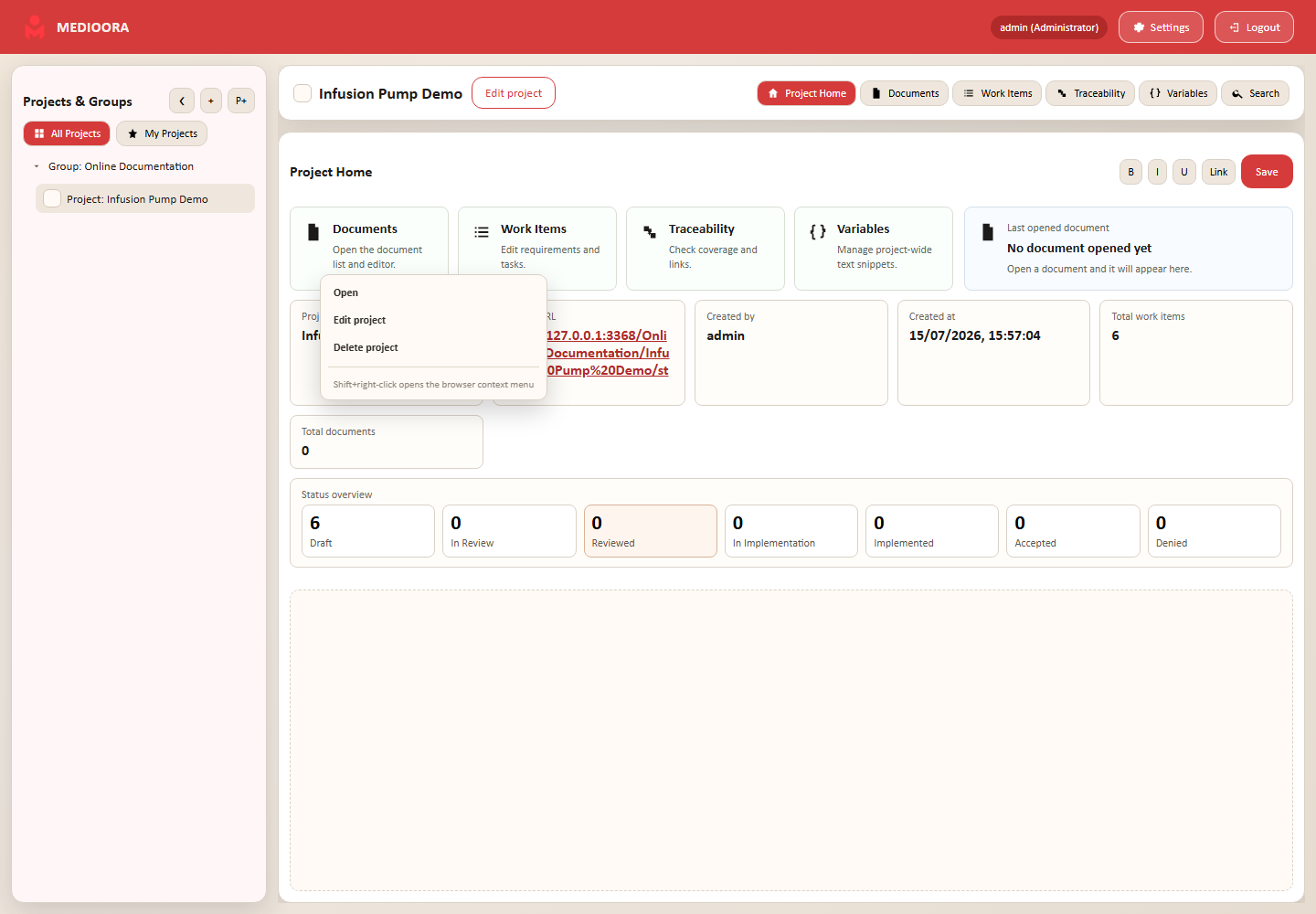Open the Documents card icon
The image size is (1316, 914).
click(x=313, y=232)
